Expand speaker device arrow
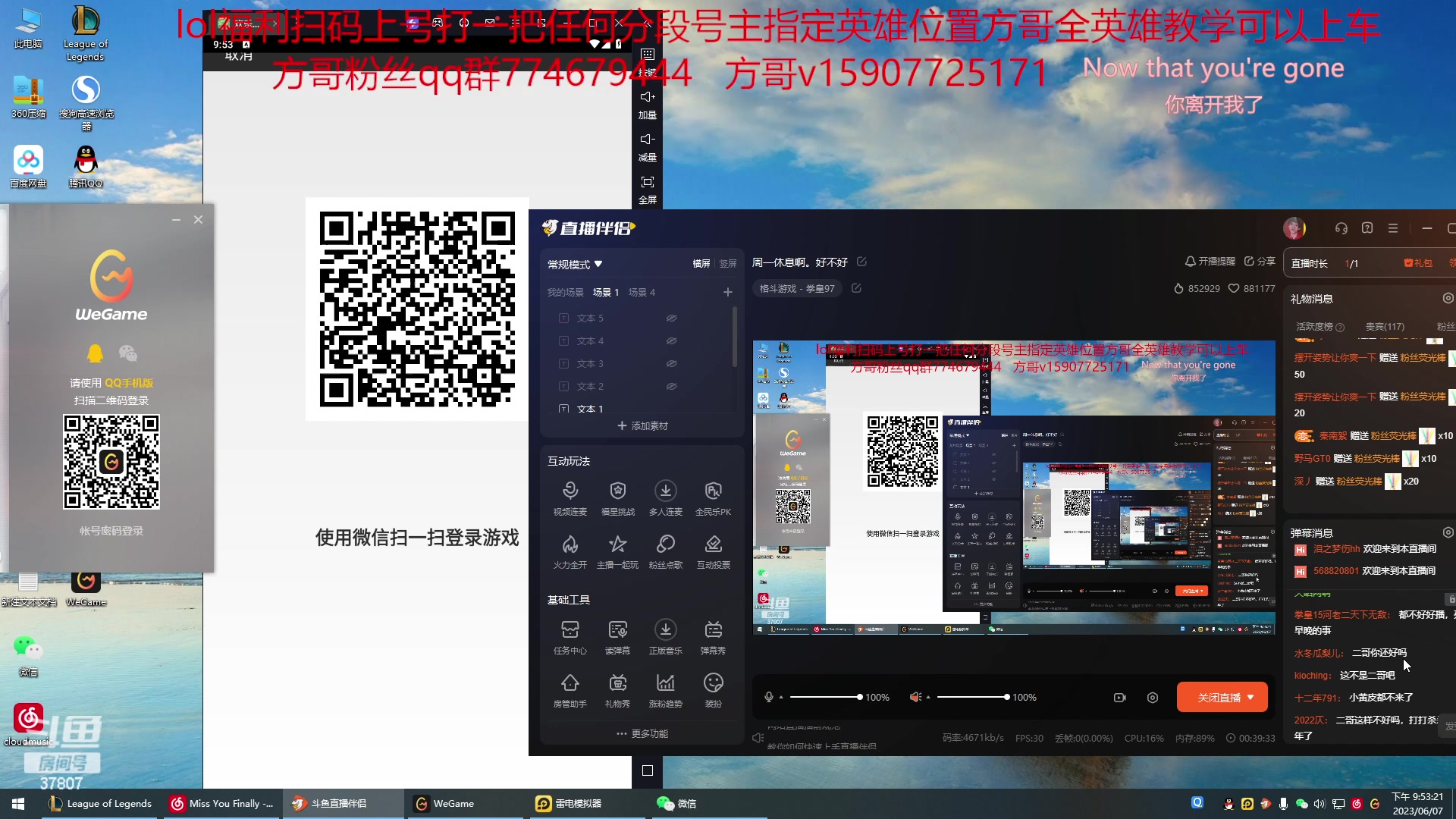Screen dimensions: 1456x819 [x=928, y=698]
